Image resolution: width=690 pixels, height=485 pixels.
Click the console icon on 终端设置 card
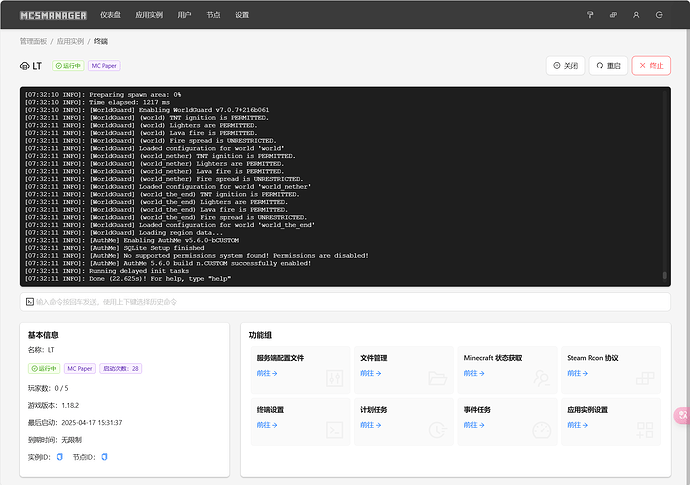coord(334,430)
